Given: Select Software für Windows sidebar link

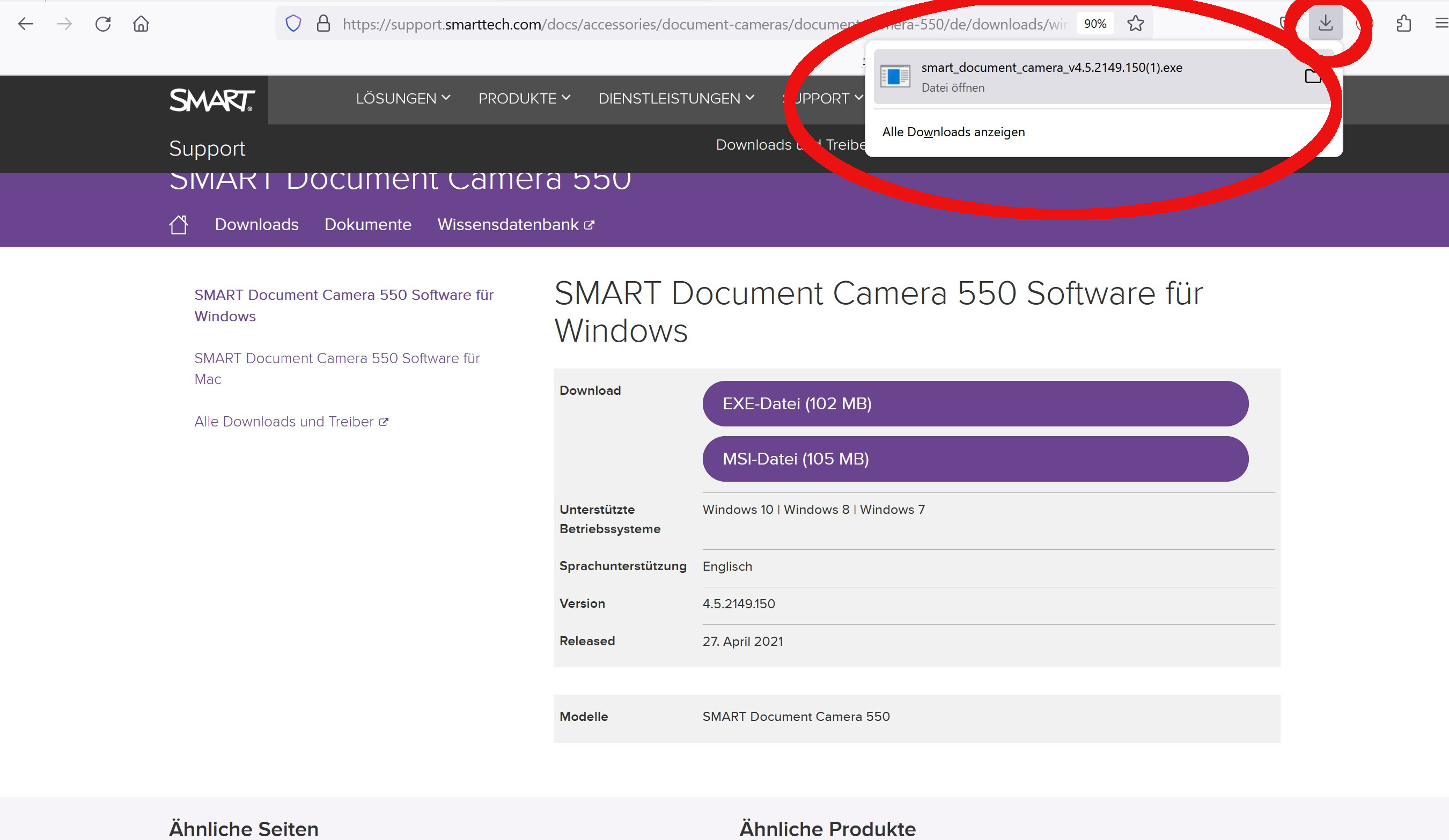Looking at the screenshot, I should [344, 305].
